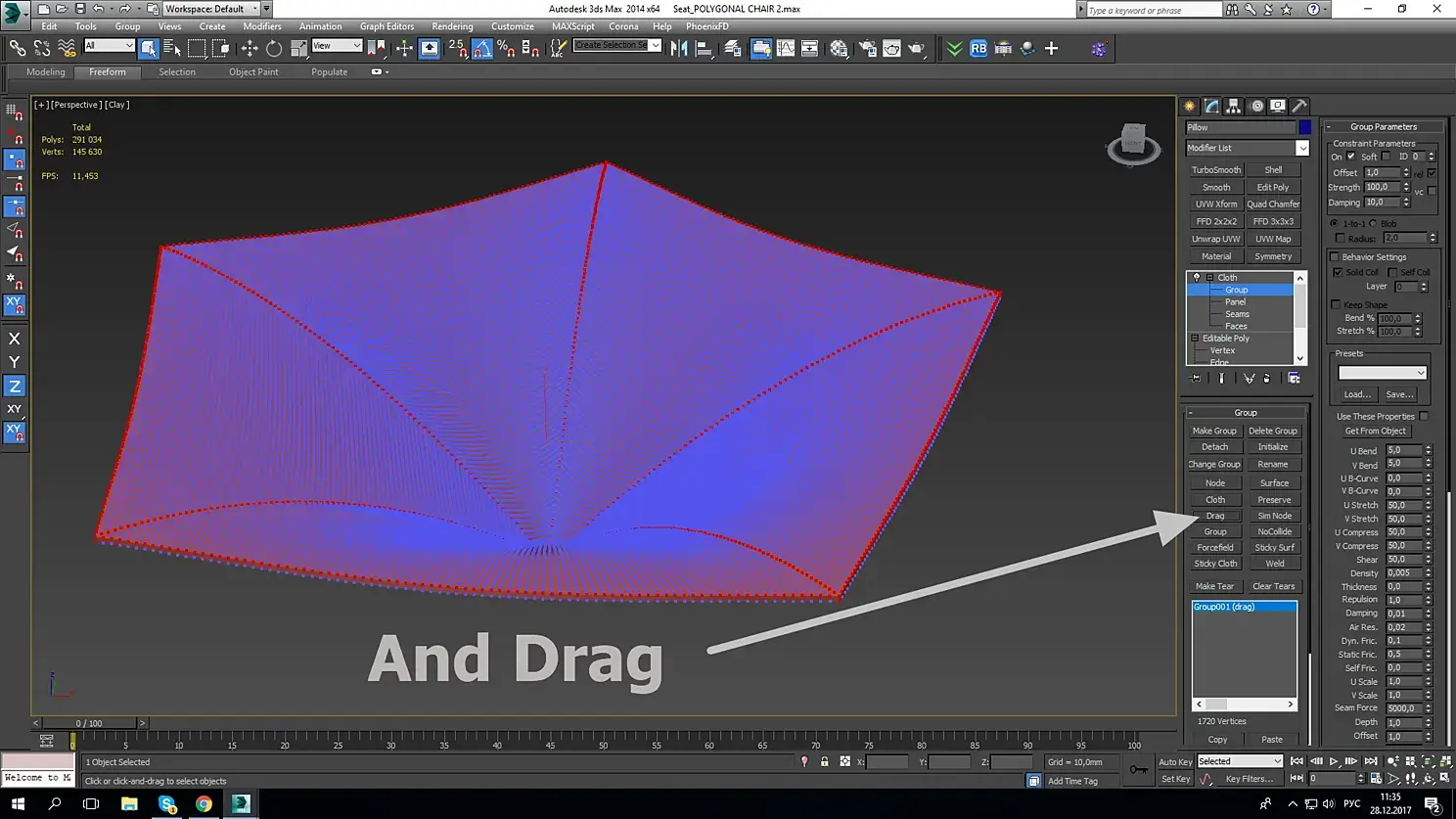Open the Modifier List dropdown
Screen dimensions: 1456x819
tap(1301, 148)
